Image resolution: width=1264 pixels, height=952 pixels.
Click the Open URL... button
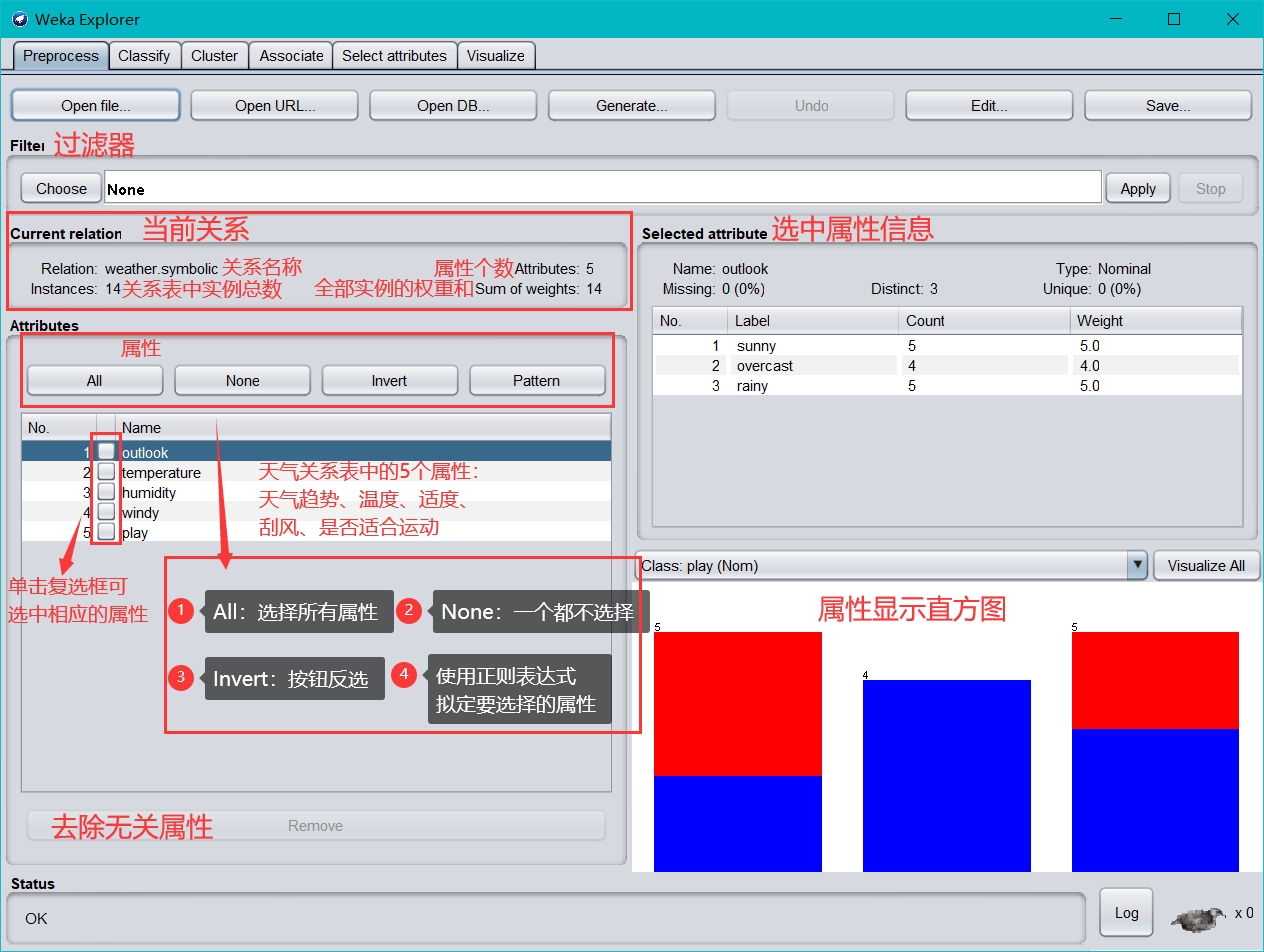click(275, 105)
